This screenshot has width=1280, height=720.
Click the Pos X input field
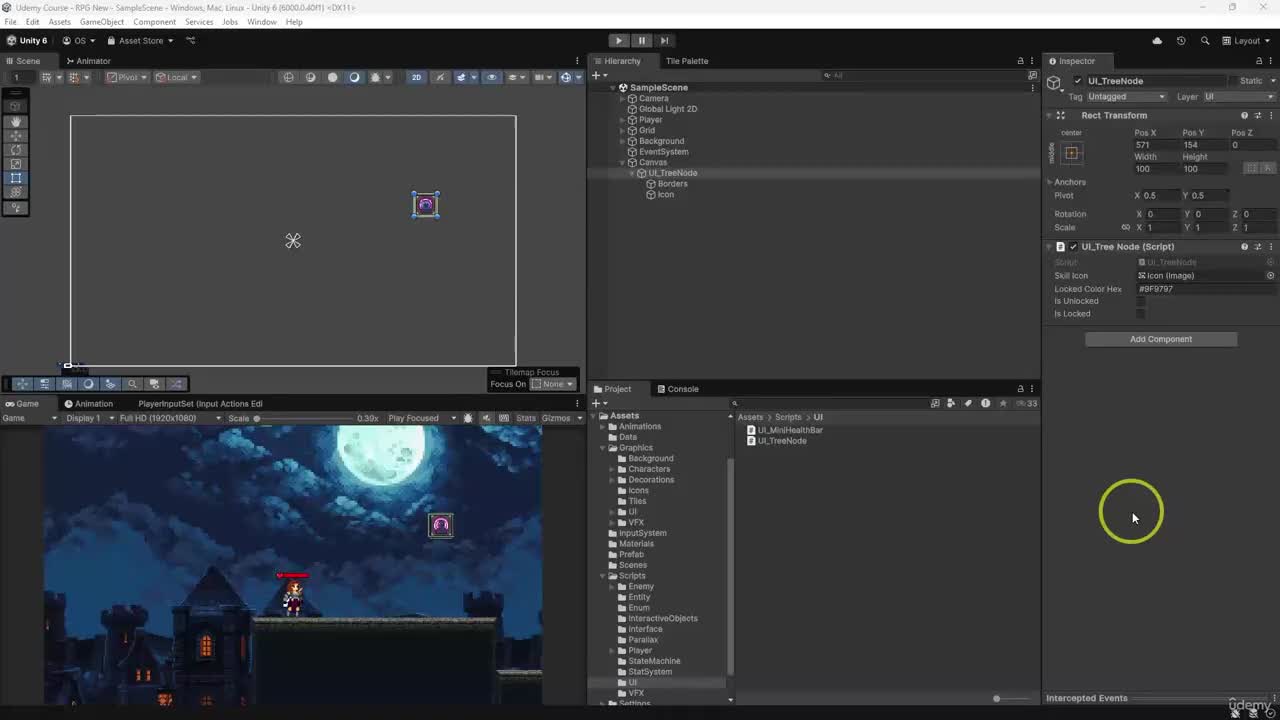[1155, 145]
